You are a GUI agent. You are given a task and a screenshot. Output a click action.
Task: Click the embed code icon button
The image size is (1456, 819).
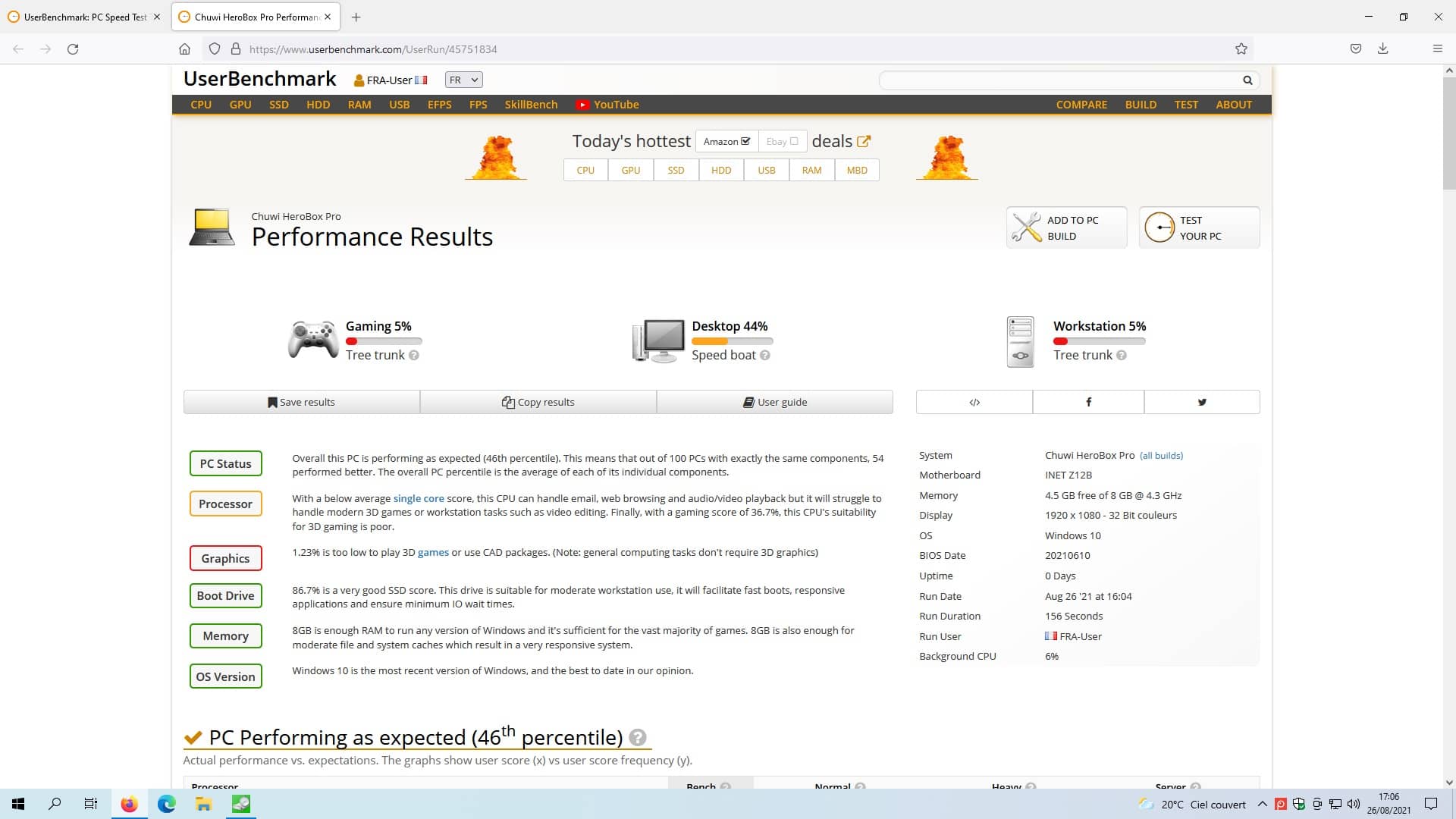(974, 402)
